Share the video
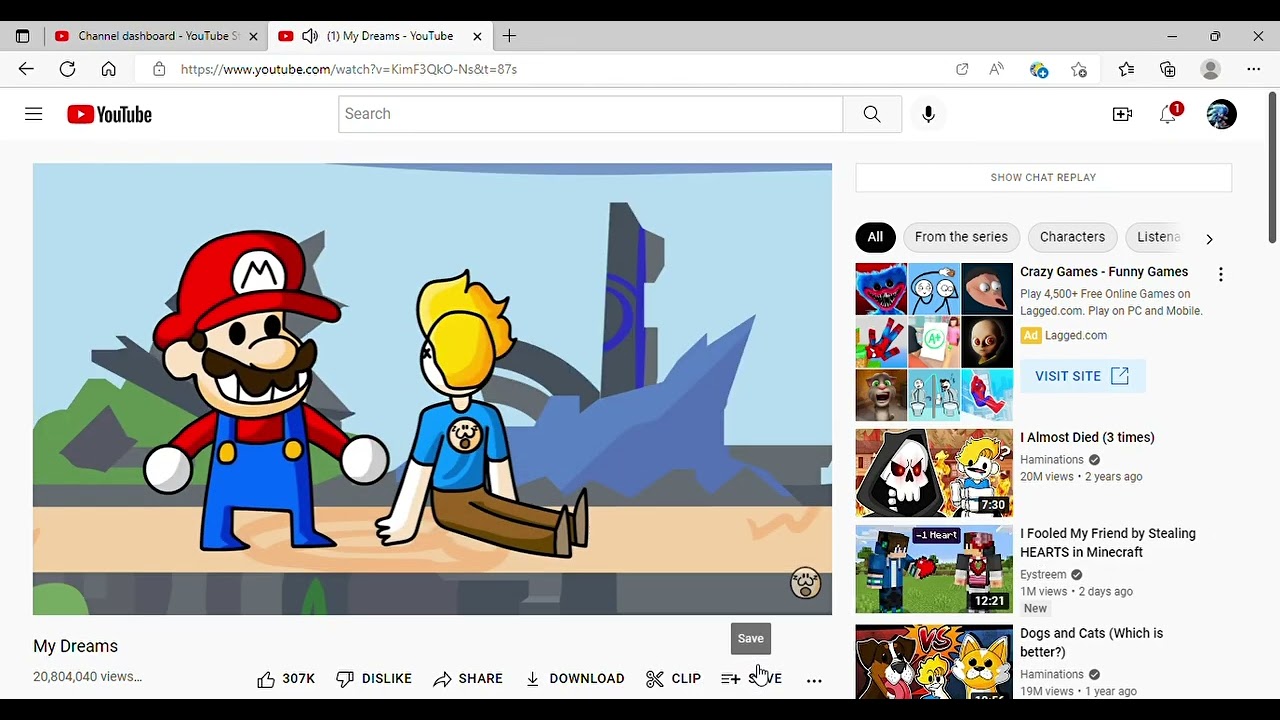This screenshot has height=720, width=1280. coord(468,679)
